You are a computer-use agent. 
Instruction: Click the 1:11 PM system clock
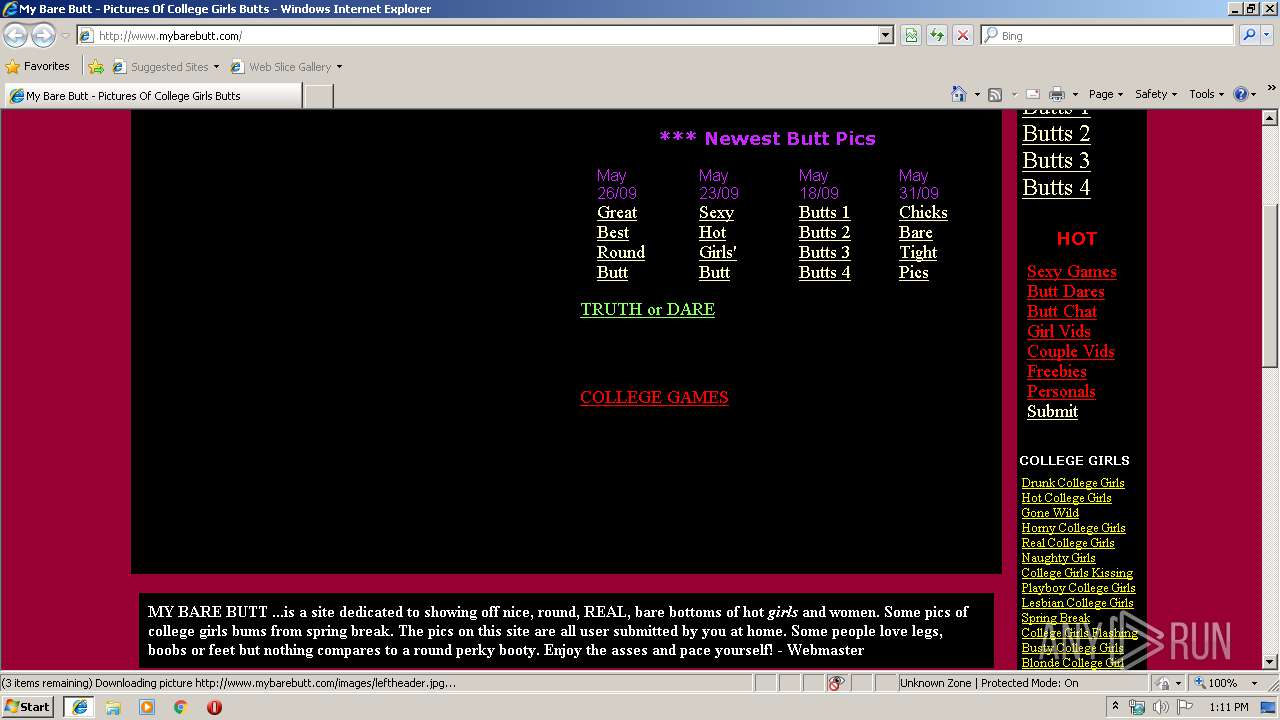tap(1229, 707)
